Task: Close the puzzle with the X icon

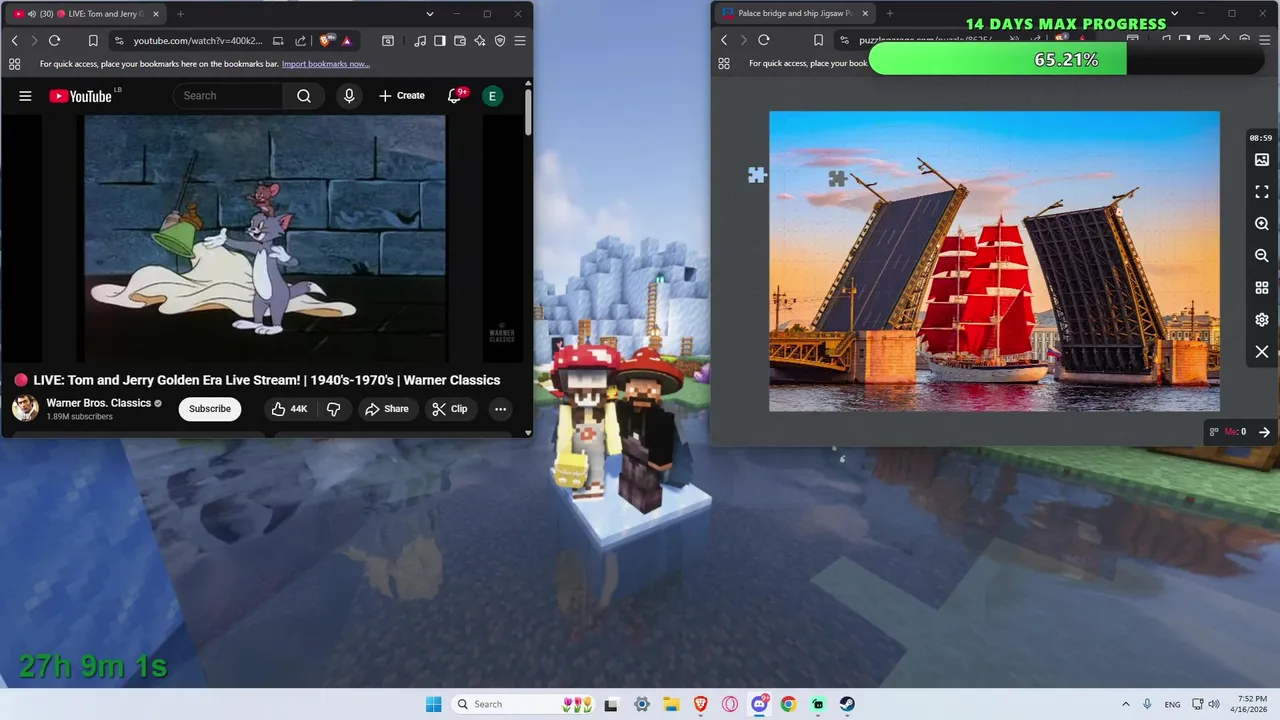Action: click(x=1262, y=352)
